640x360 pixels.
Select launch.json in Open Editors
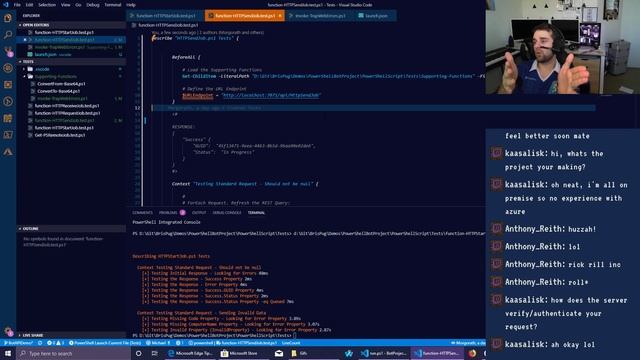coord(45,54)
